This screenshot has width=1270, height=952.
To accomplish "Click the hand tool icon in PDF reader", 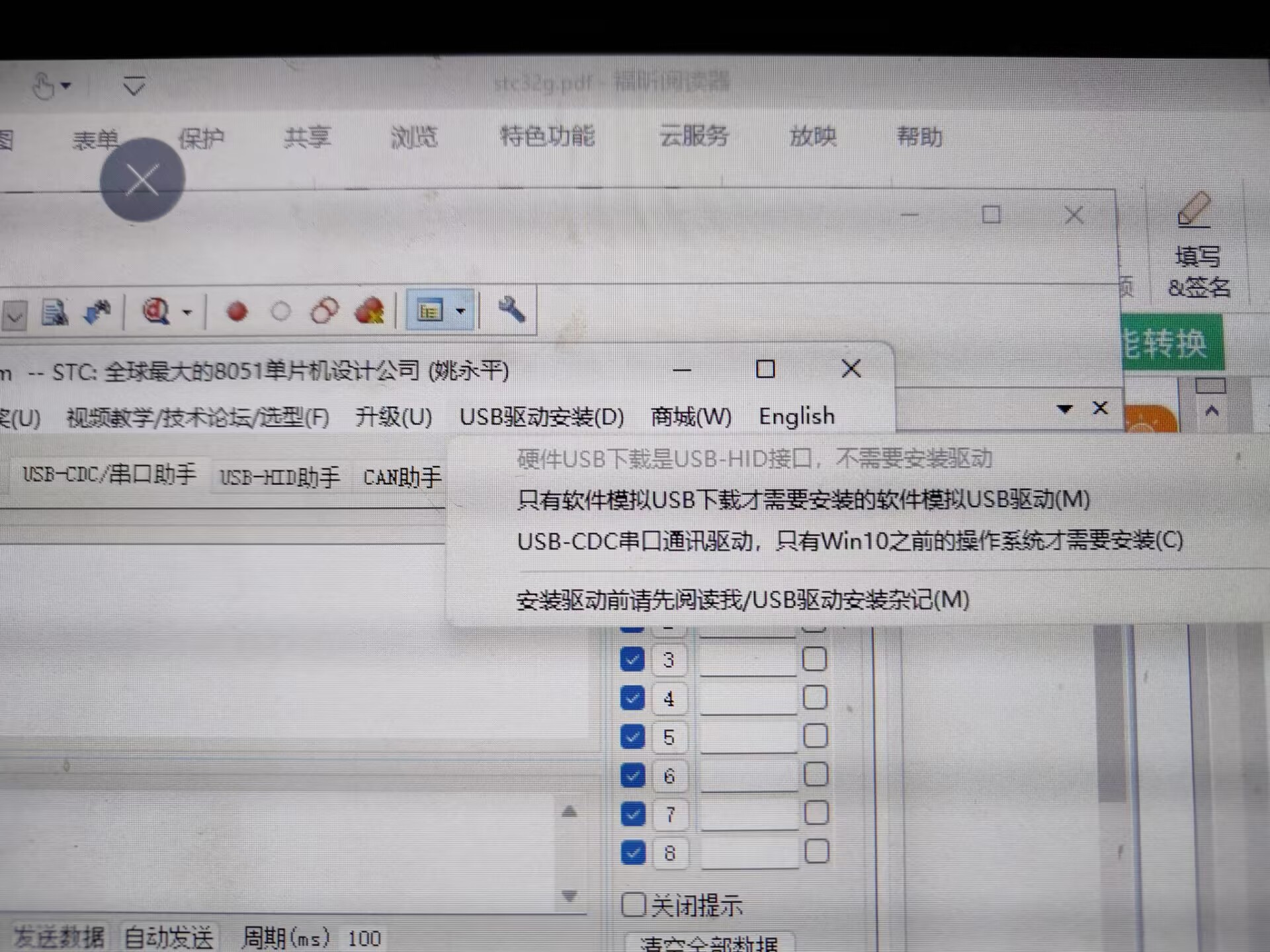I will [44, 87].
